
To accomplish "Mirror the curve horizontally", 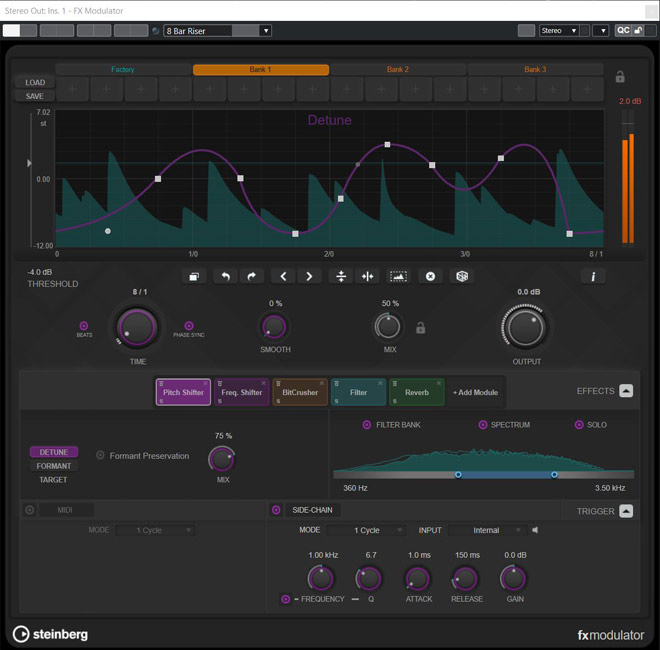I will [367, 277].
